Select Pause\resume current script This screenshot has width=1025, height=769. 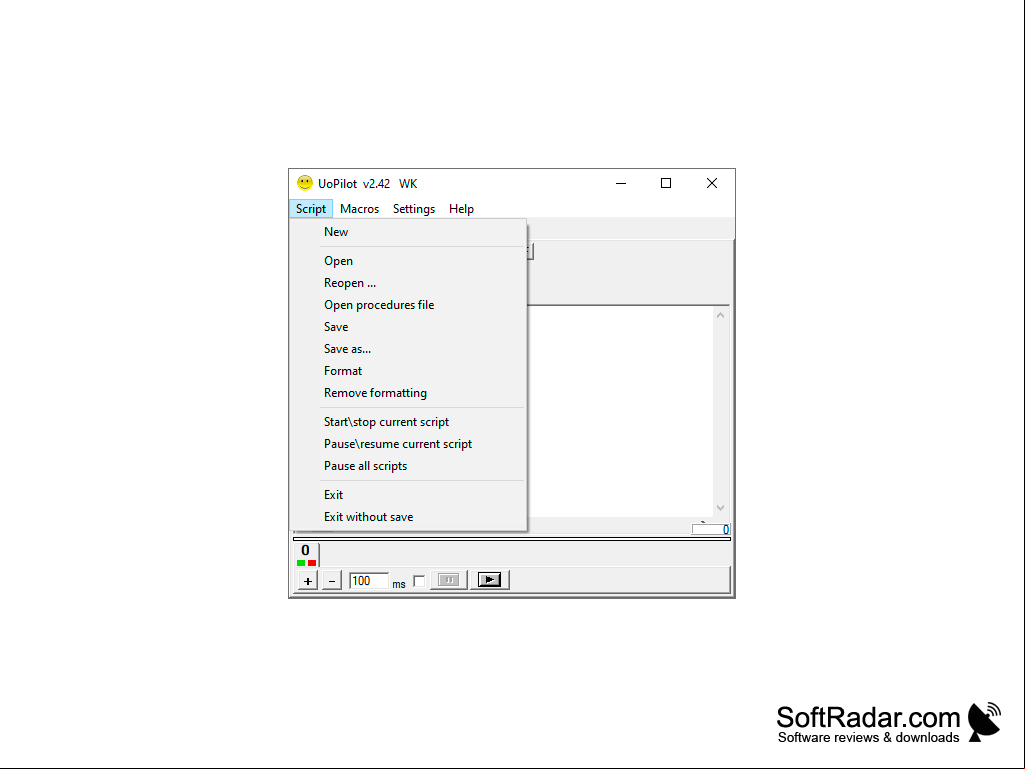click(408, 444)
